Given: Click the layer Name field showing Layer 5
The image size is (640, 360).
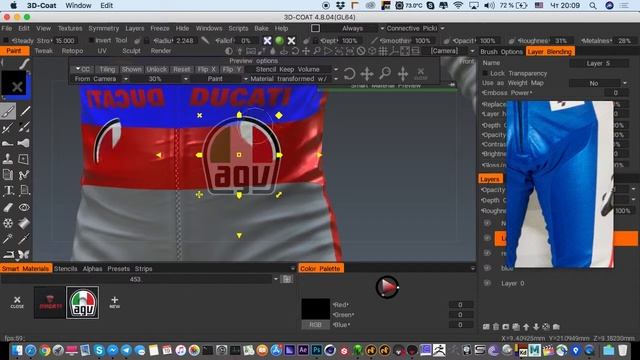Looking at the screenshot, I should coord(599,63).
